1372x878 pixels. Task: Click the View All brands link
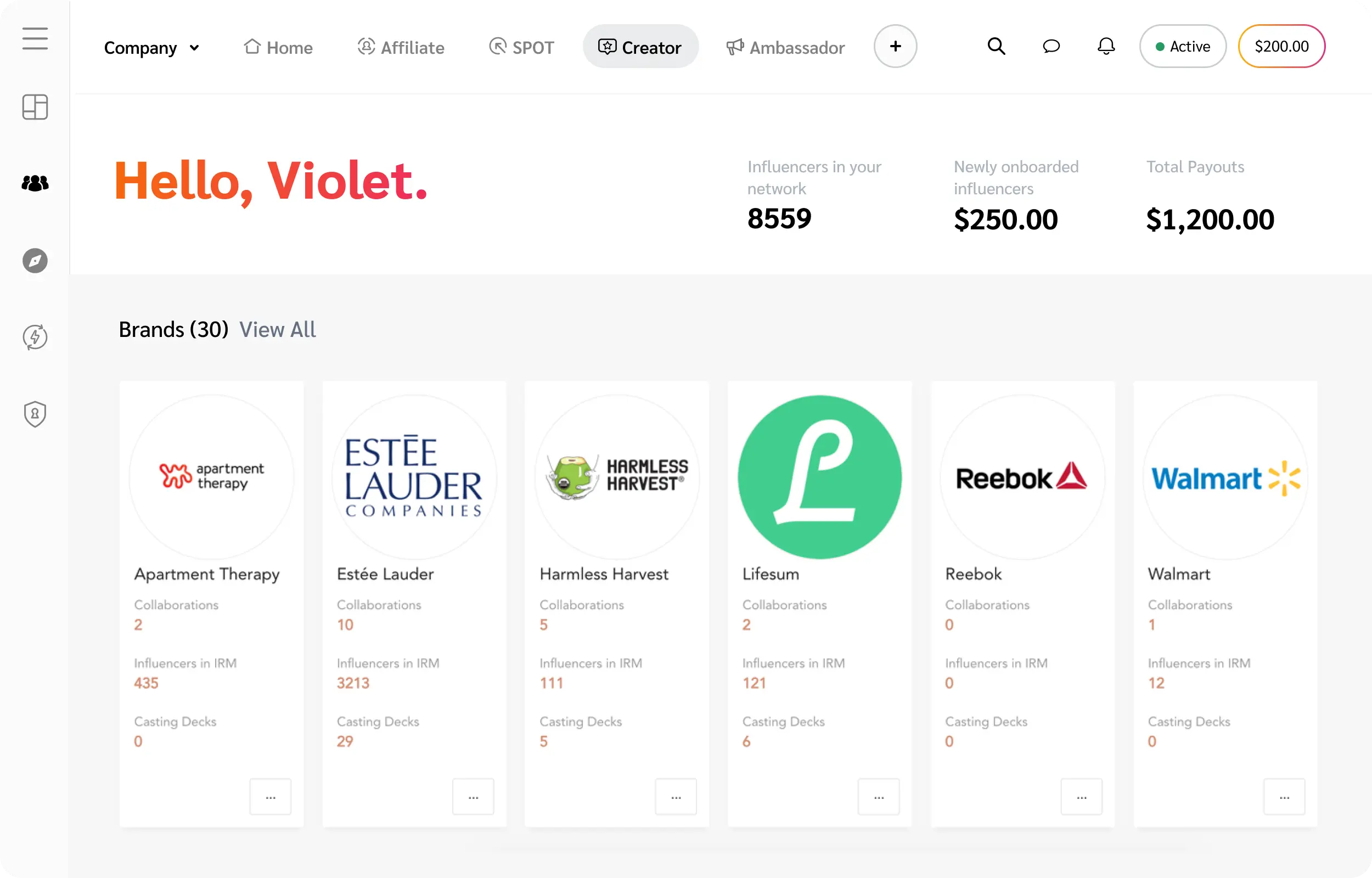(x=277, y=330)
